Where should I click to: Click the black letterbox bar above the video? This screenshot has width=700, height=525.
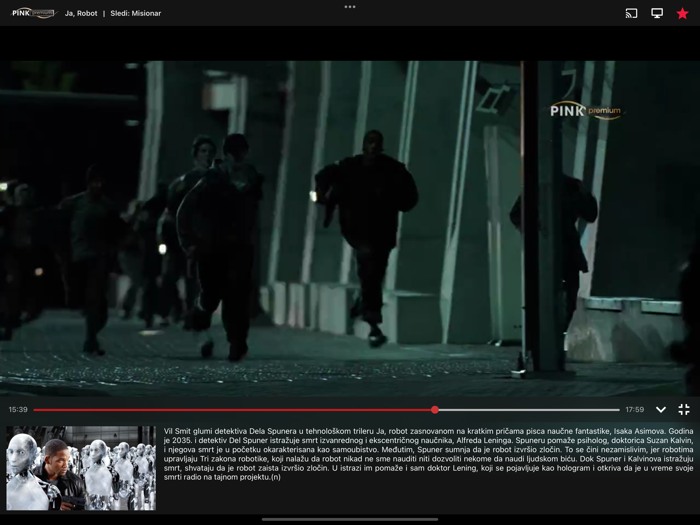(x=350, y=44)
